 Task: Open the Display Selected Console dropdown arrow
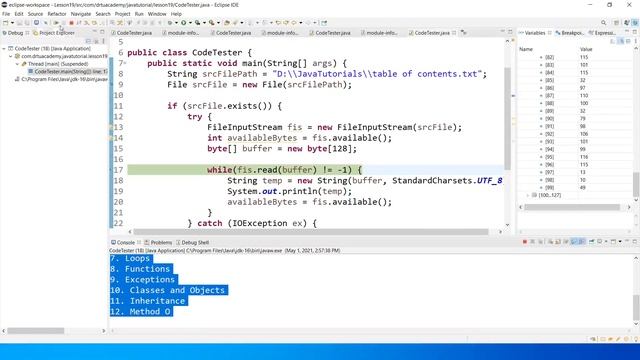(606, 242)
